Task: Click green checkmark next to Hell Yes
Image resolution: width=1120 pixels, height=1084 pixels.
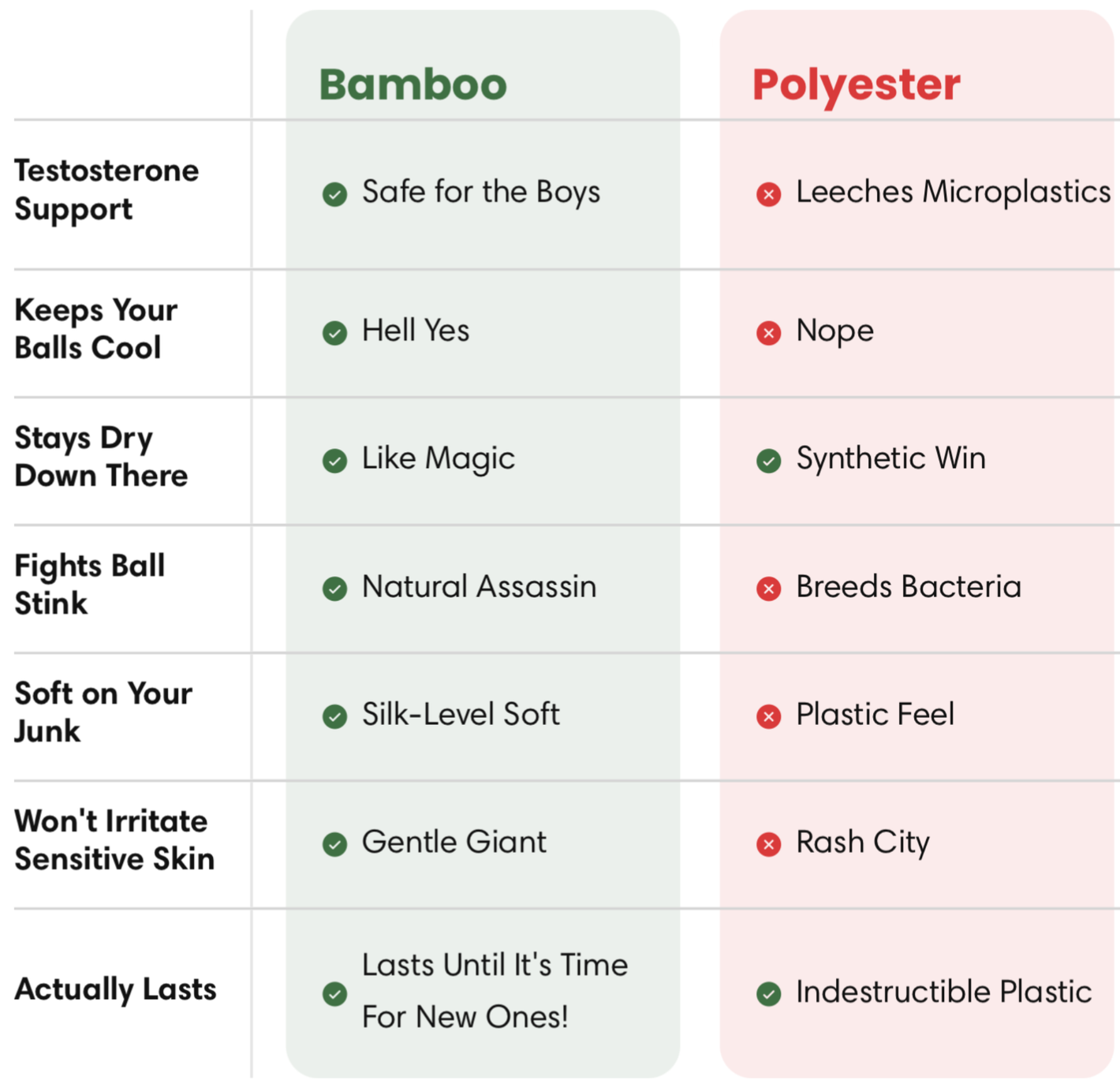Action: click(334, 333)
